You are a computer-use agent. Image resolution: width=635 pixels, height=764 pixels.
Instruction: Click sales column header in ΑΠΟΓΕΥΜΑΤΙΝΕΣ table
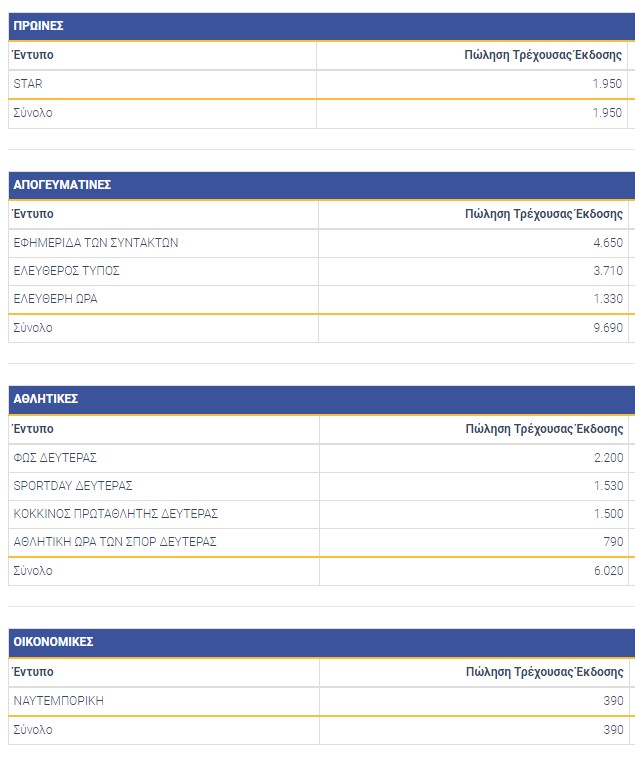(544, 214)
